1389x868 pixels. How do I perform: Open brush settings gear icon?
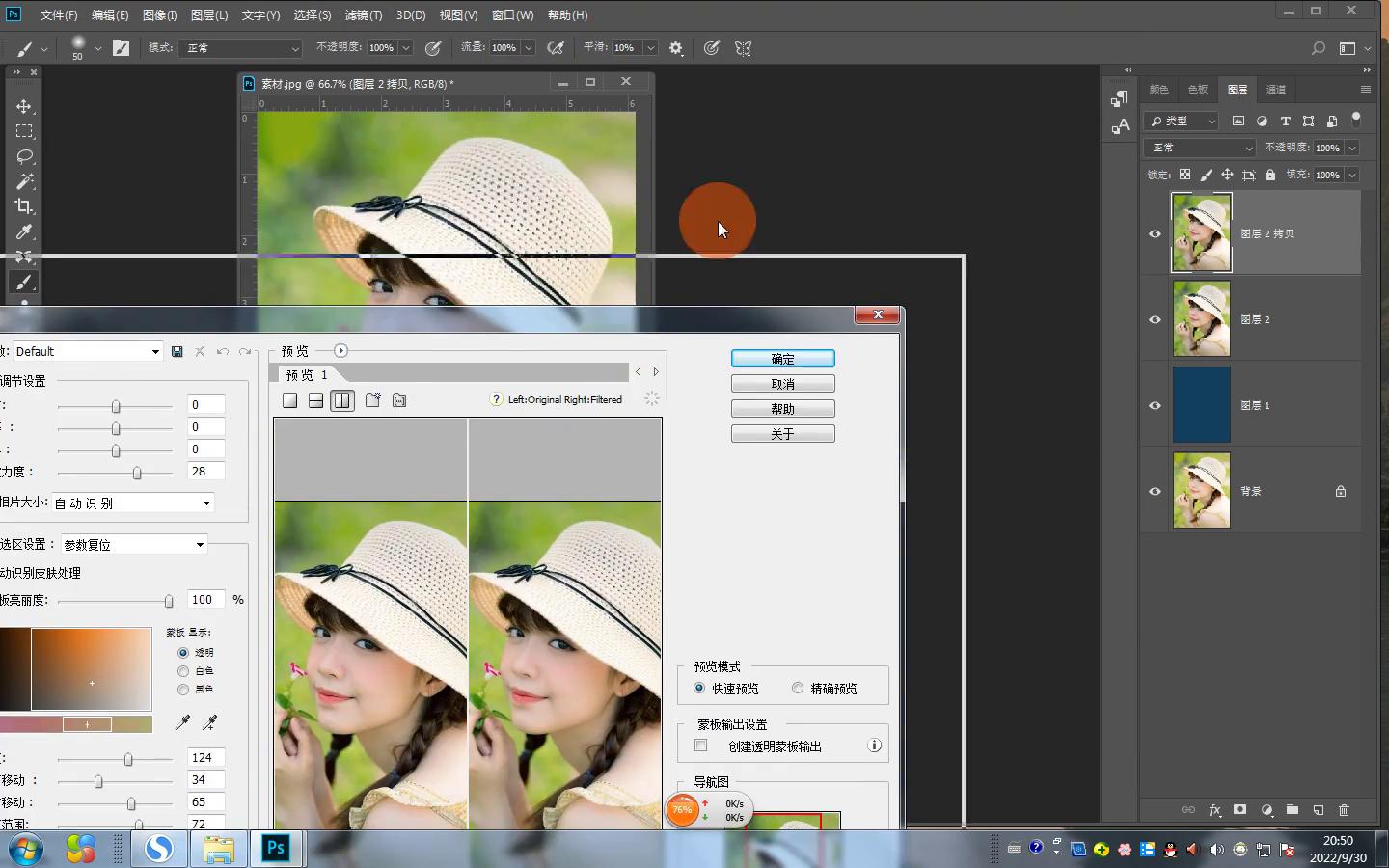coord(676,48)
